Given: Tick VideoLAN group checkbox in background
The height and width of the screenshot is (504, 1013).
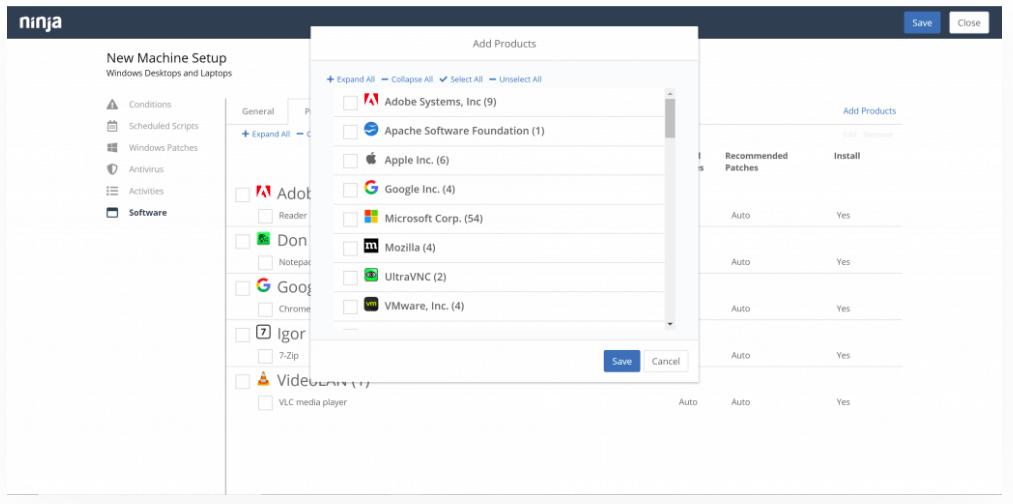Looking at the screenshot, I should pos(242,382).
